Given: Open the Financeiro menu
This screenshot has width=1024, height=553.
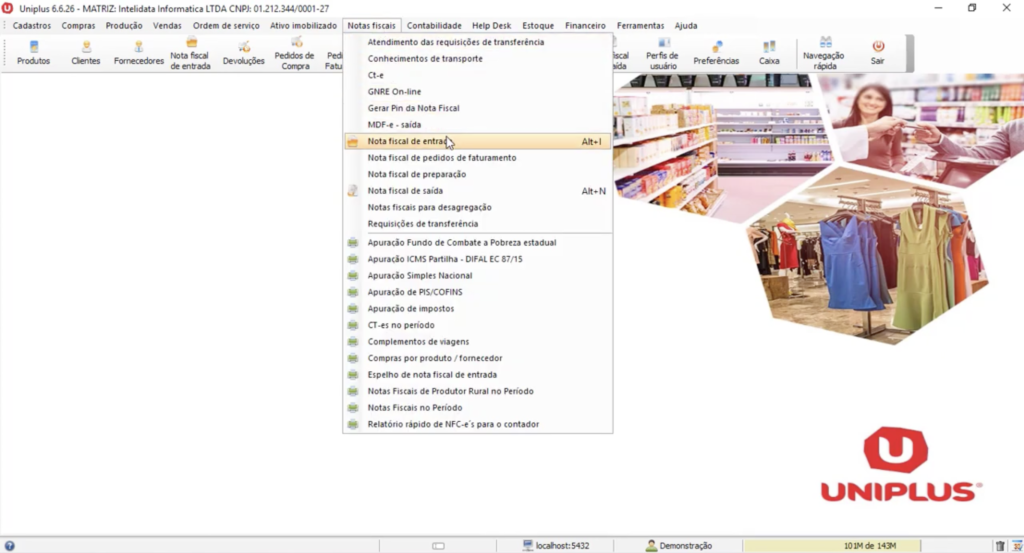Looking at the screenshot, I should coord(585,25).
